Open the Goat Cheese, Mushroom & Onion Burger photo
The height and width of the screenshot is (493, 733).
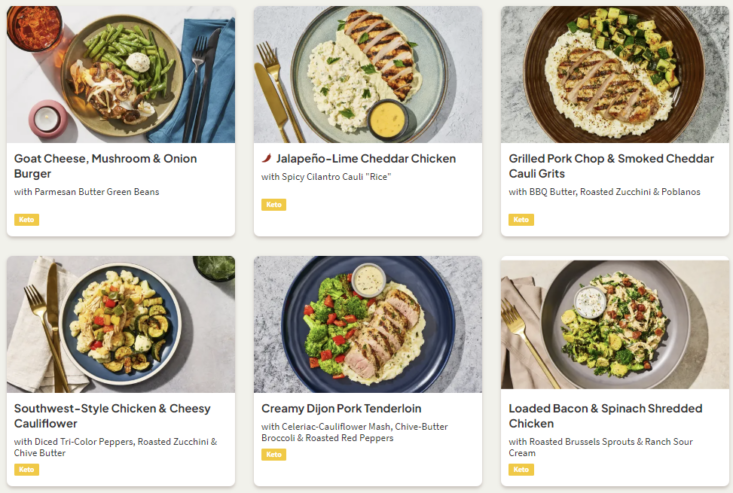[121, 74]
